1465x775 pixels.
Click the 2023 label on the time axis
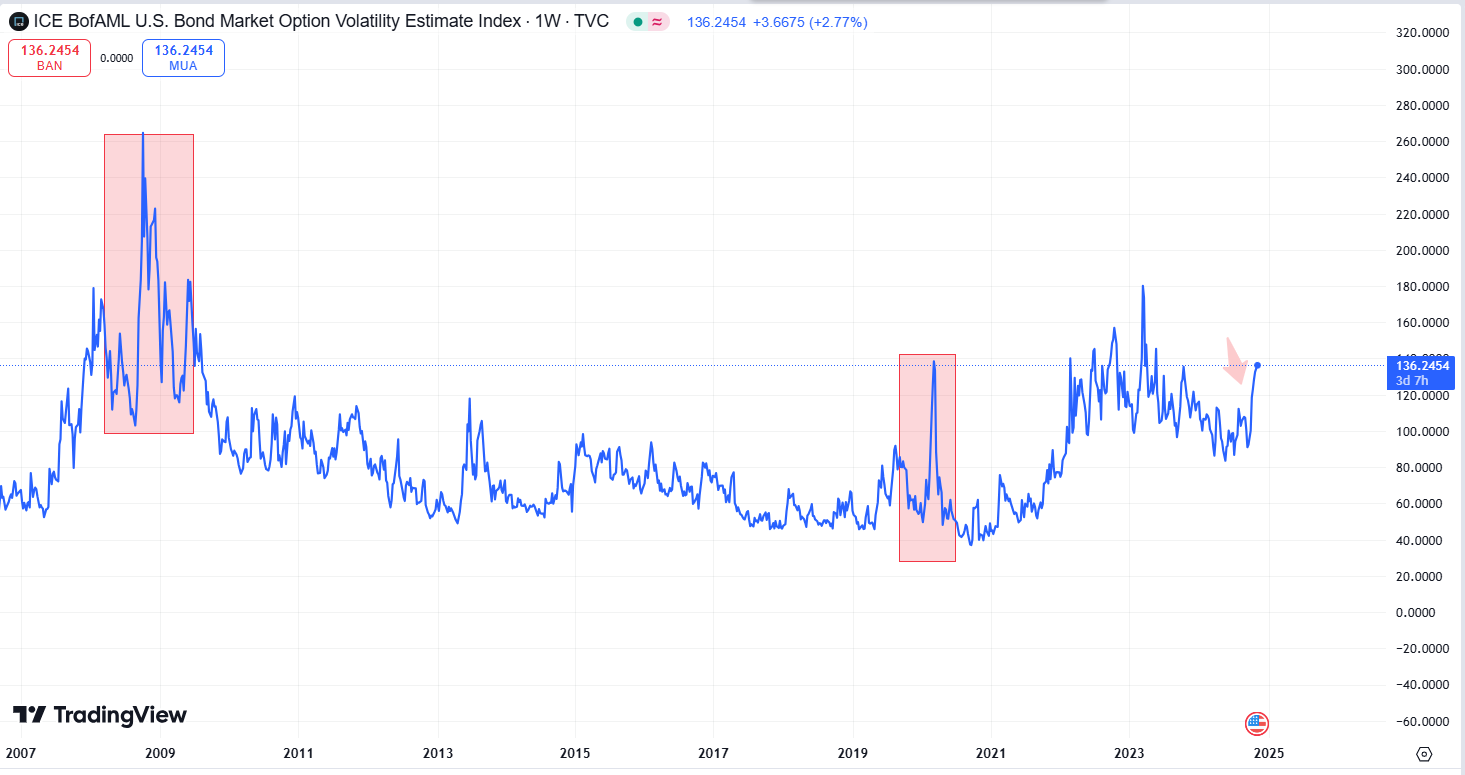1129,753
